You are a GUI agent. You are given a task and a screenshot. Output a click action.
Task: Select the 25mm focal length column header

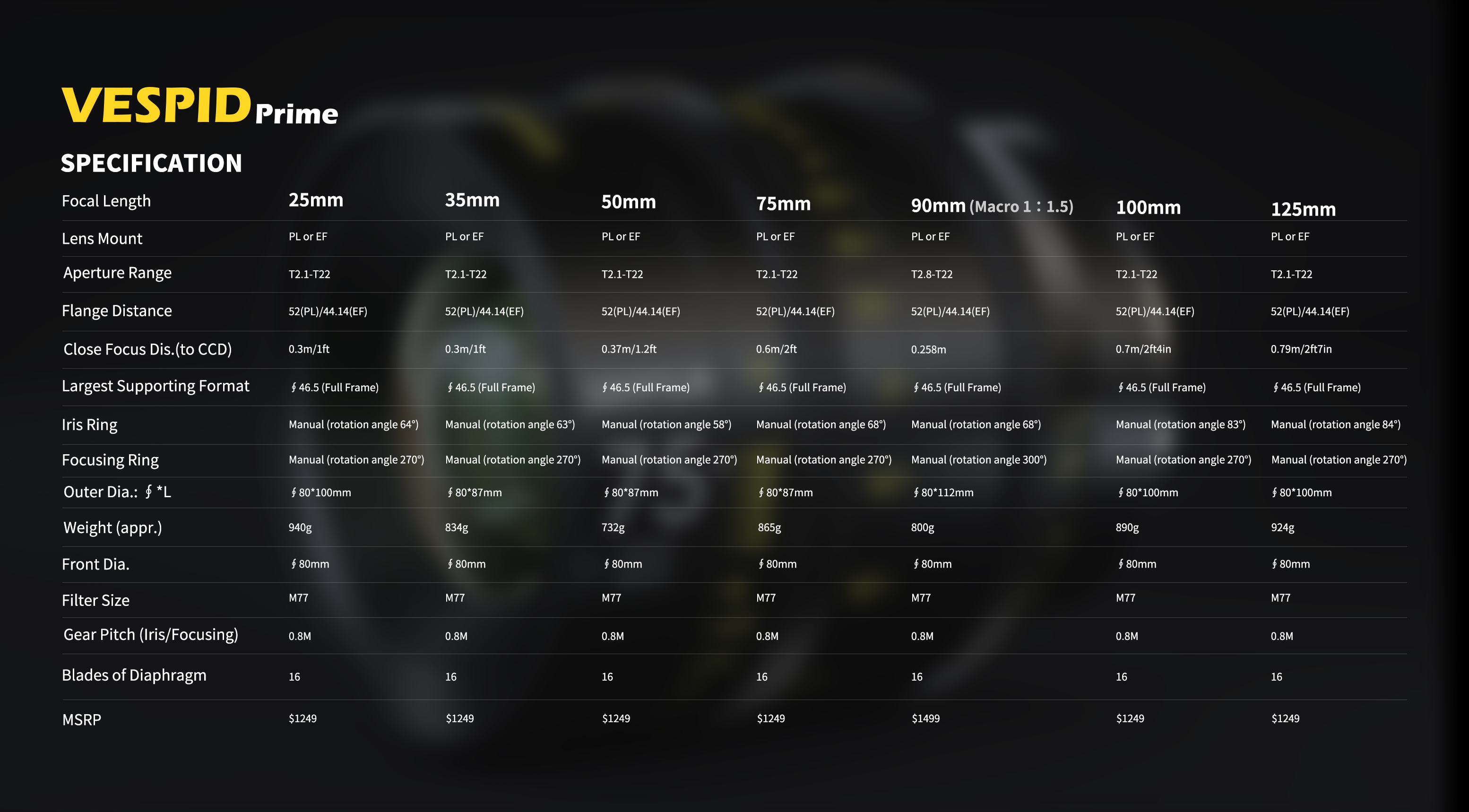(315, 200)
